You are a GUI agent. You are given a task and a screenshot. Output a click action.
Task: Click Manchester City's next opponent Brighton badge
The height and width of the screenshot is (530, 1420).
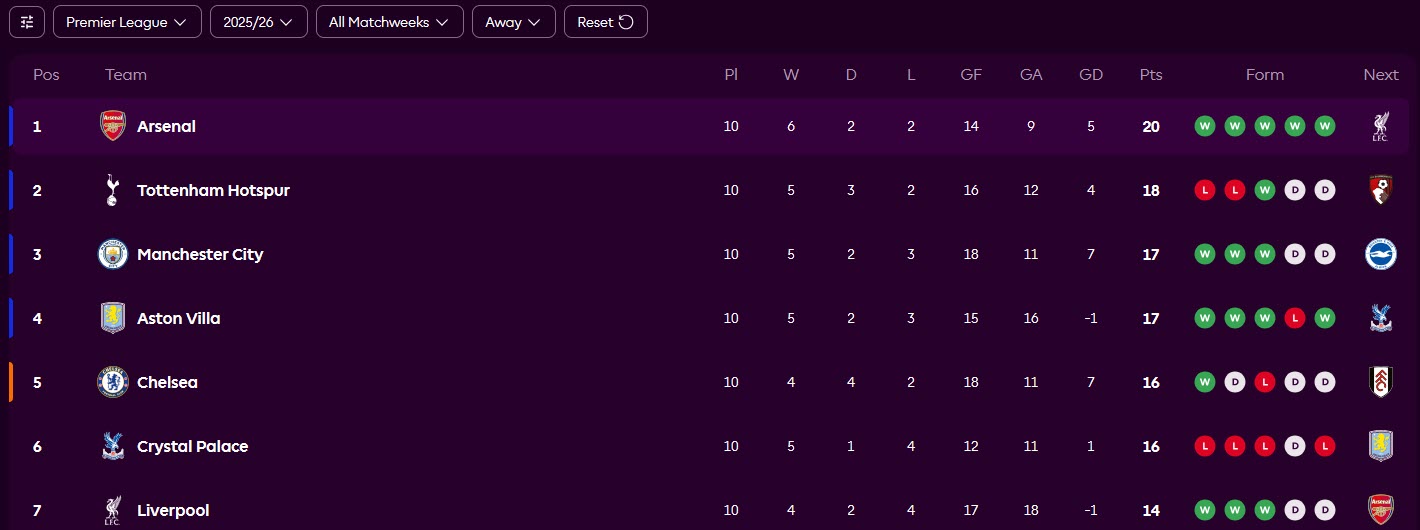(x=1380, y=254)
